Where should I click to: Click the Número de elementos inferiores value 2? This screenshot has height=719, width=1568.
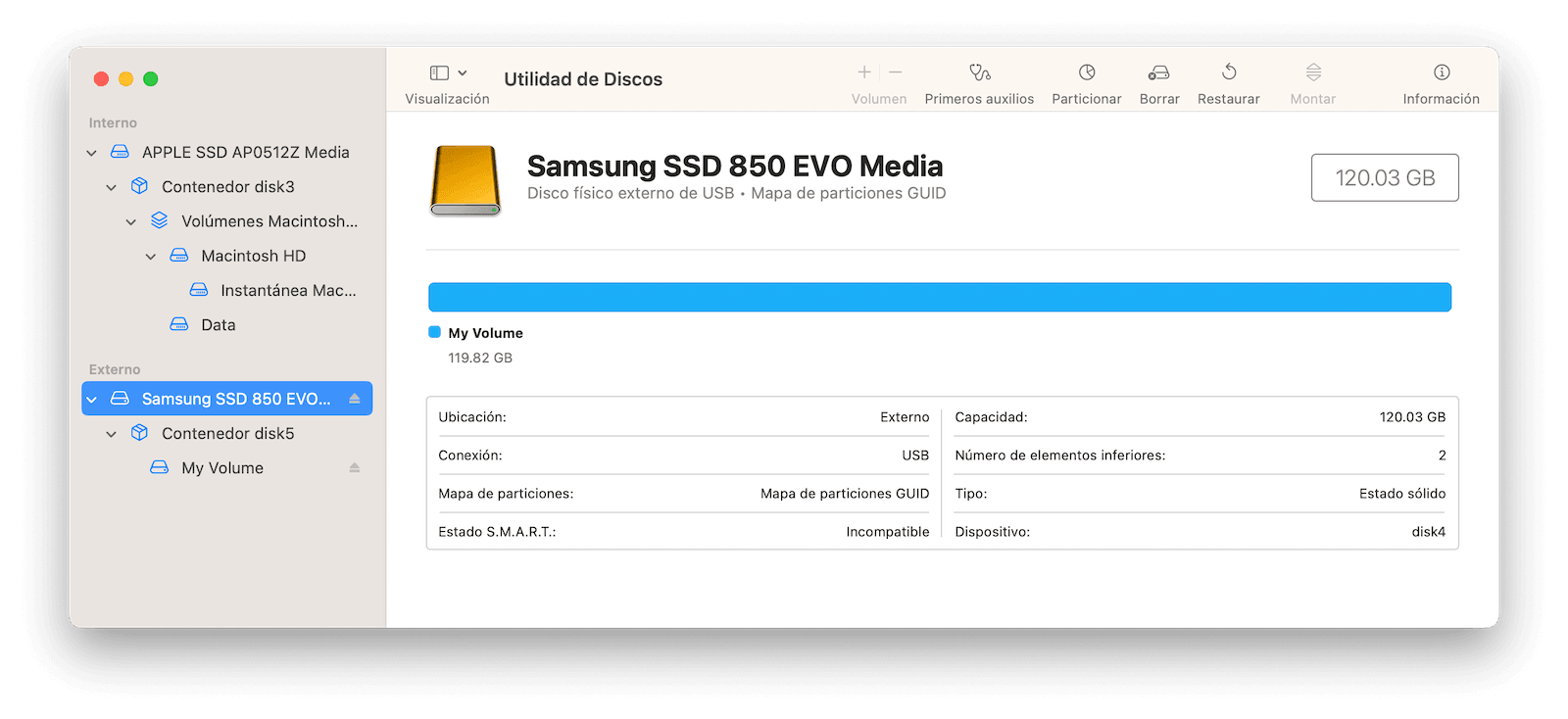point(1442,455)
